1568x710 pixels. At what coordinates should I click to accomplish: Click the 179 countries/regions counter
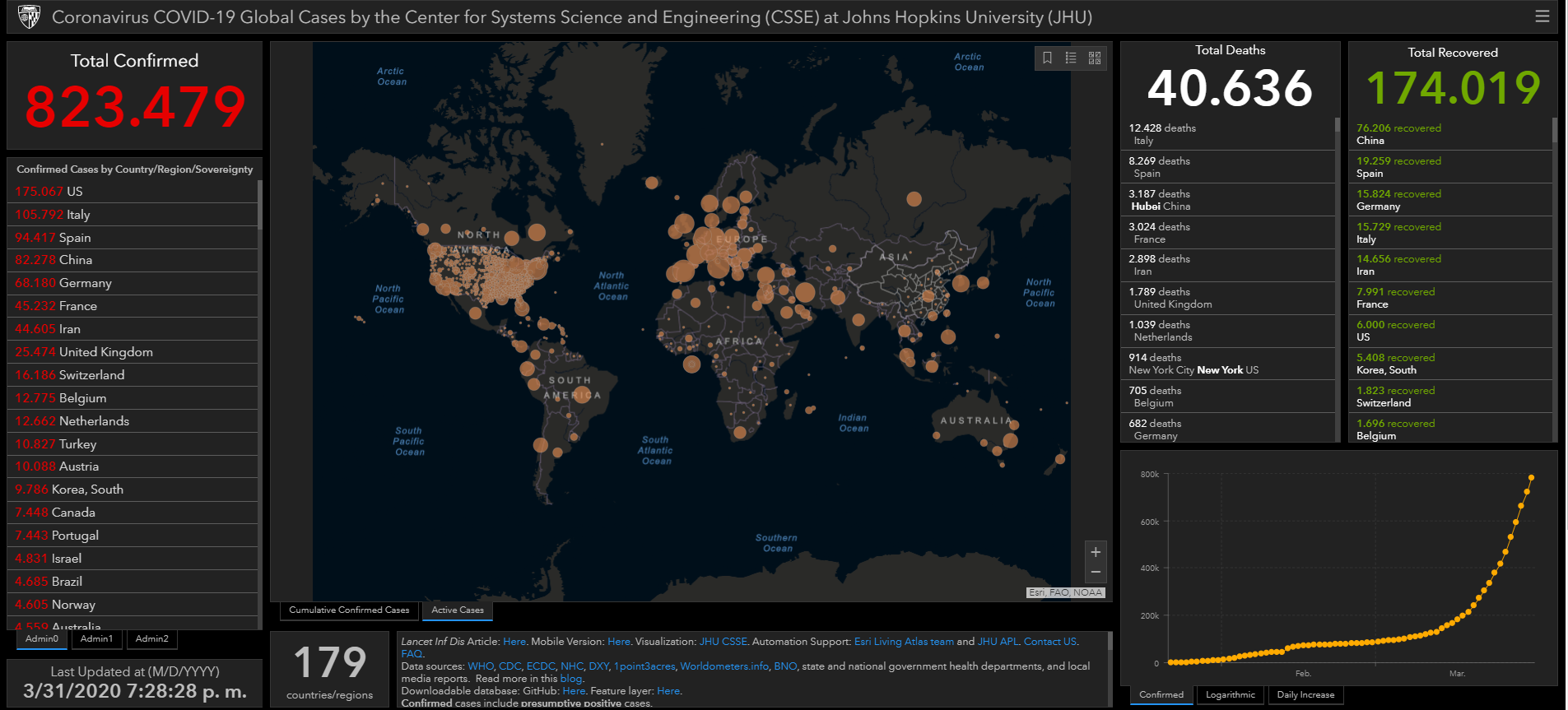click(330, 670)
